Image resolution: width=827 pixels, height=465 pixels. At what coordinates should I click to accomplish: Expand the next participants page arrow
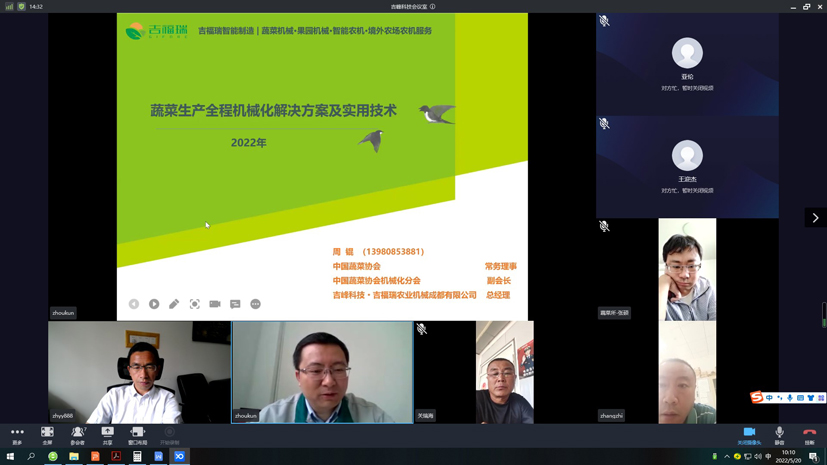click(x=815, y=218)
